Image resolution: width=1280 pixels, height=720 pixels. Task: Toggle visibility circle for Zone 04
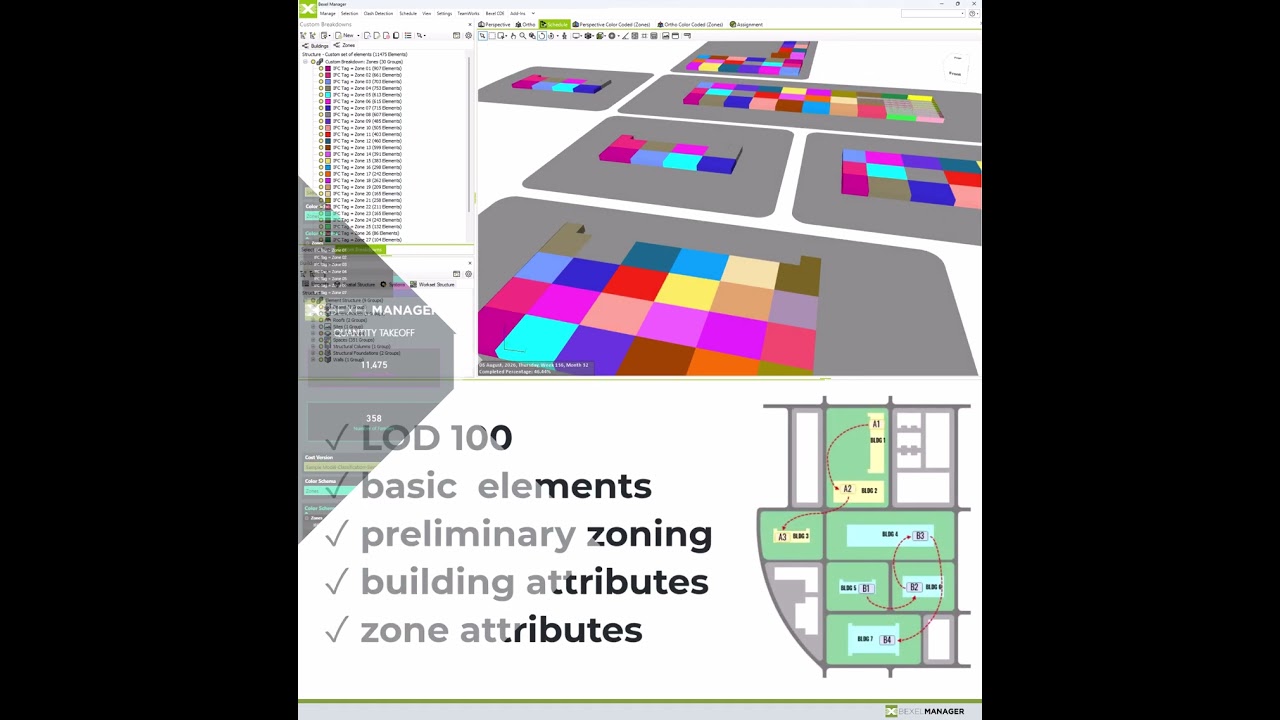[321, 88]
